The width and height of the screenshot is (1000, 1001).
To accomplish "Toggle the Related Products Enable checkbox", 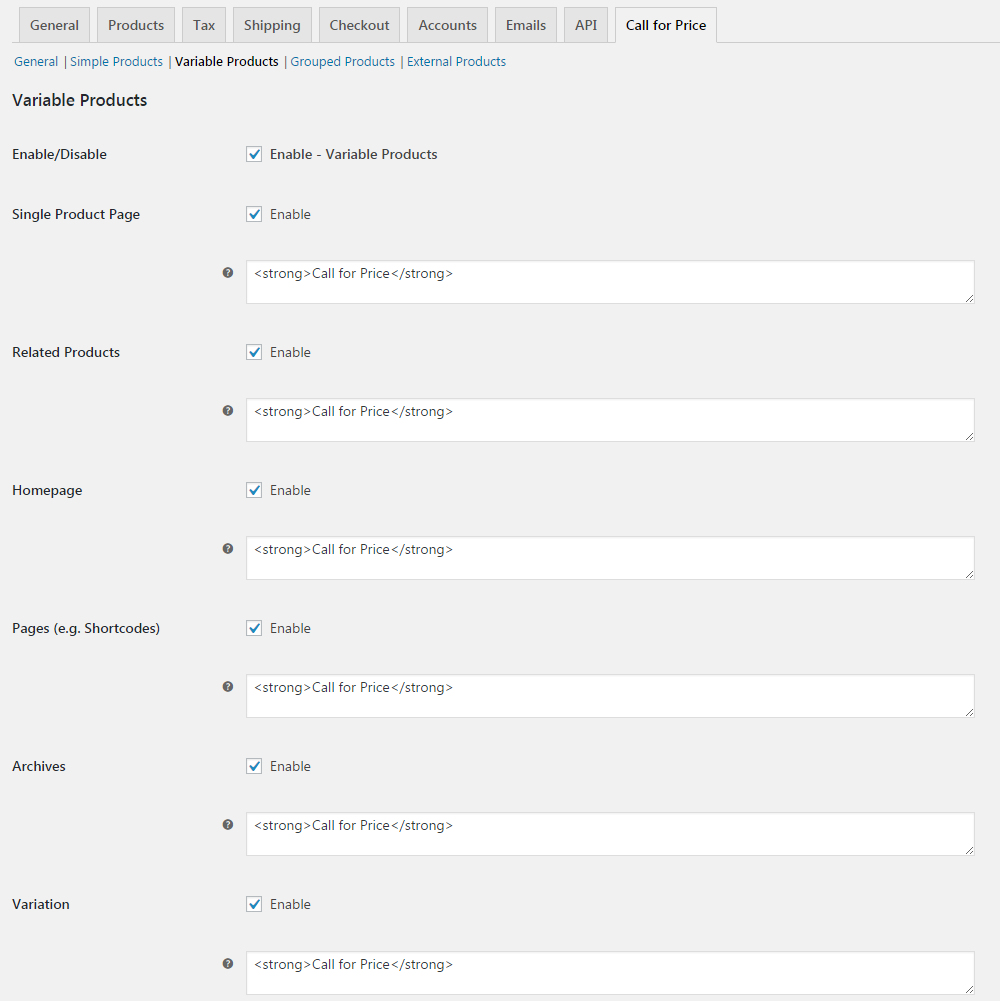I will (x=254, y=352).
